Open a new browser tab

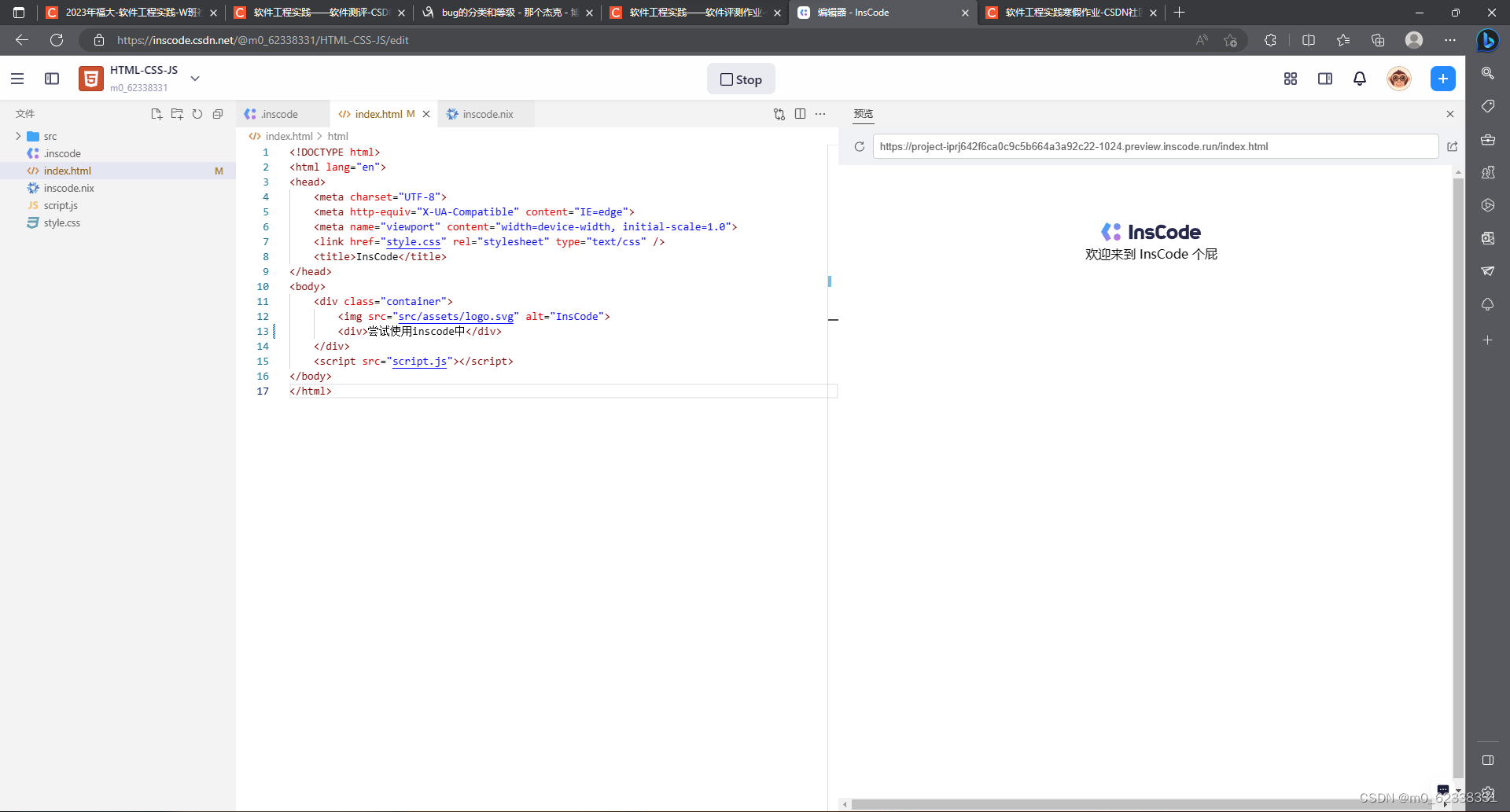click(1179, 13)
